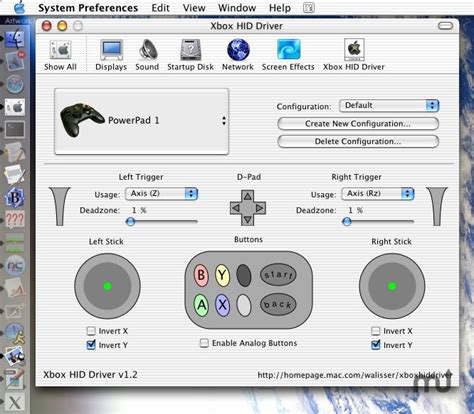Open System Preferences in the Dock
Image resolution: width=474 pixels, height=414 pixels.
[14, 107]
